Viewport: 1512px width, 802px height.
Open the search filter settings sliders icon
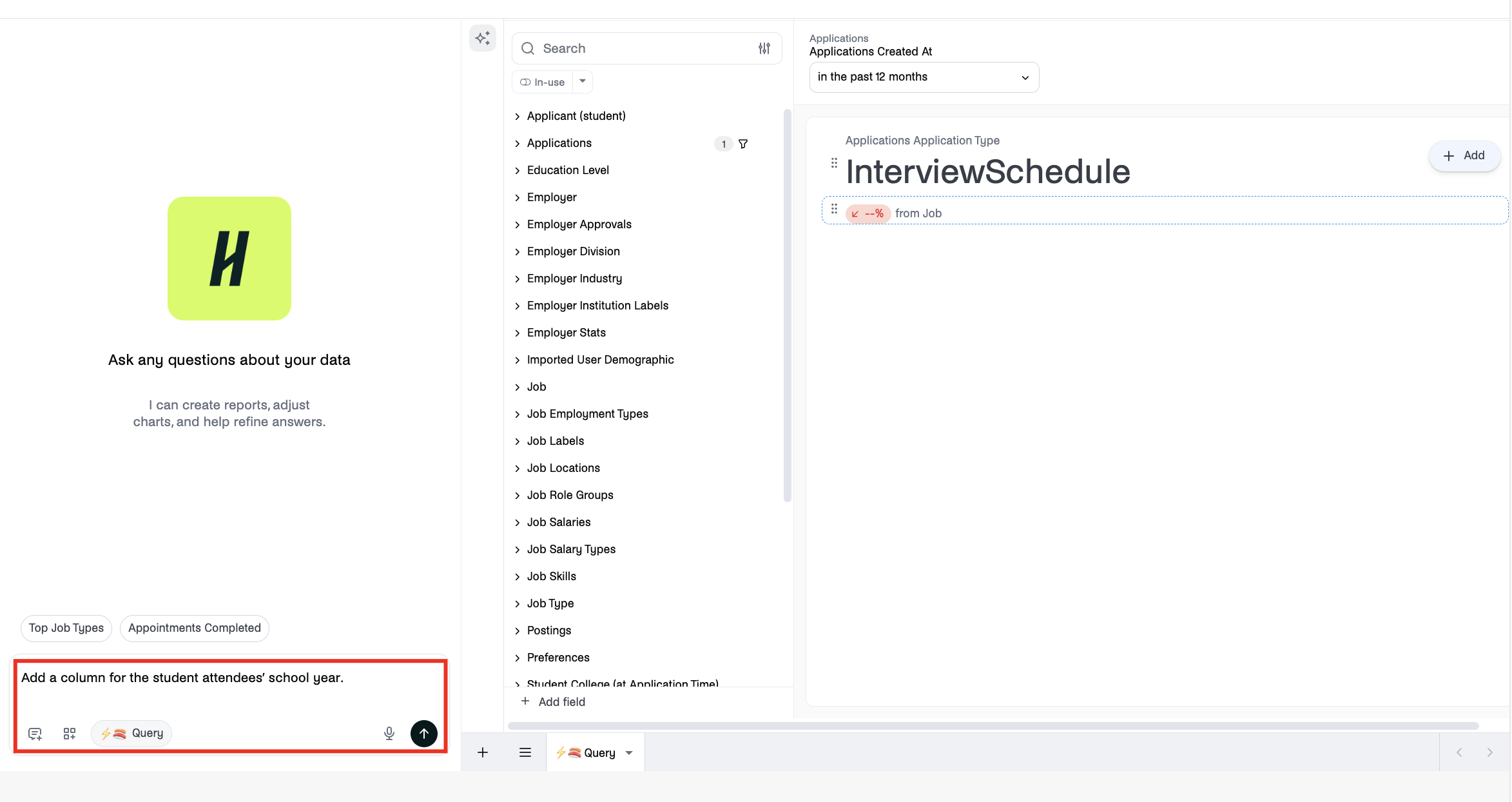[764, 48]
